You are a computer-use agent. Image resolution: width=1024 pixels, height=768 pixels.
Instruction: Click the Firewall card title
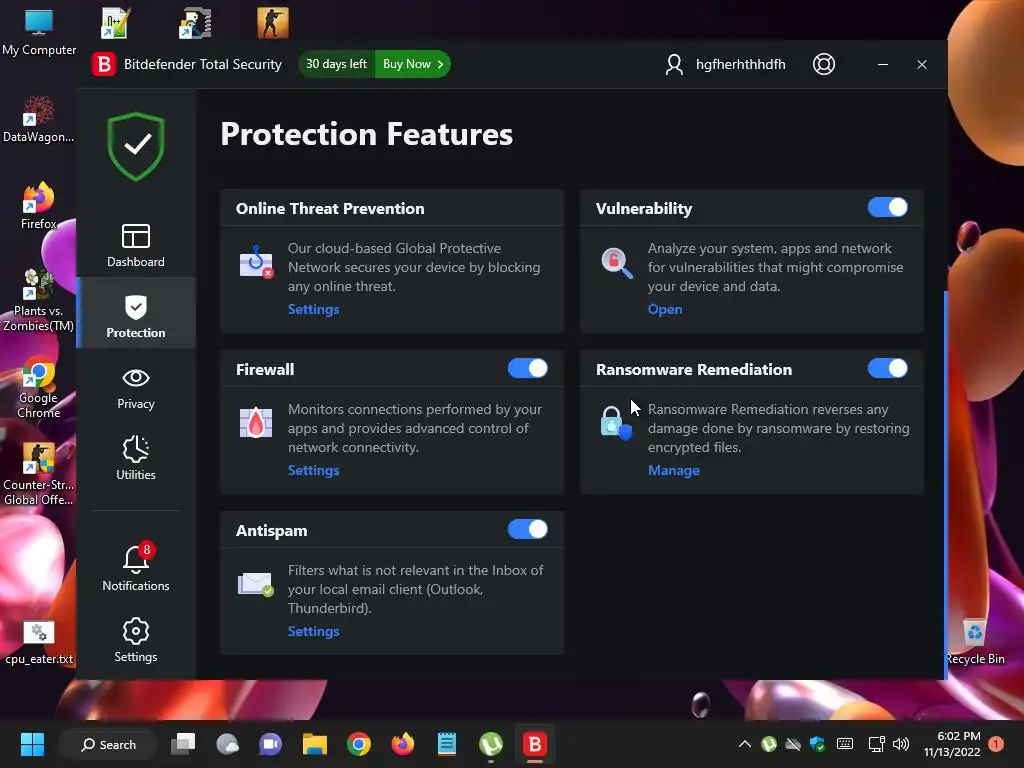264,370
